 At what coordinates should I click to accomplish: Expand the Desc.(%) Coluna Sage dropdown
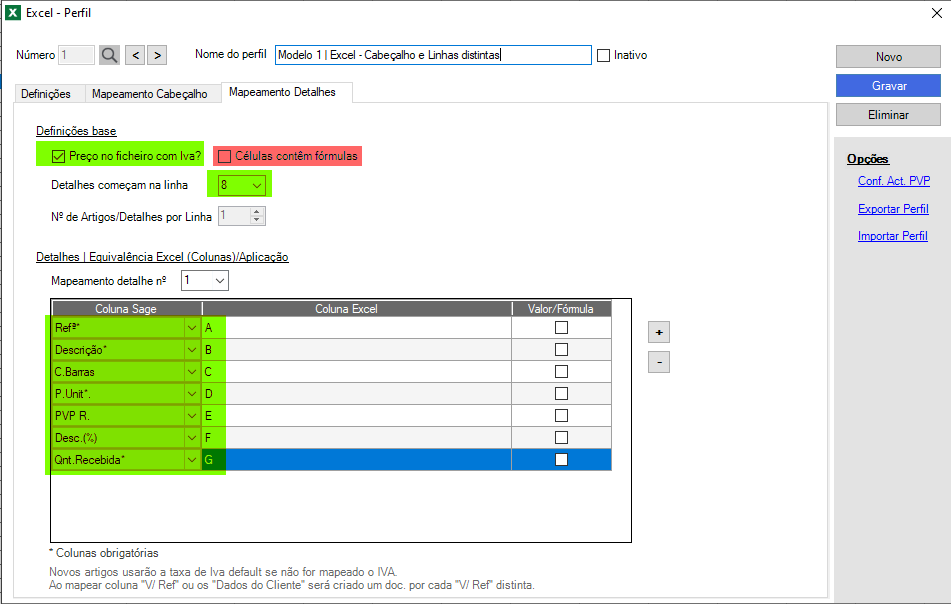point(192,437)
